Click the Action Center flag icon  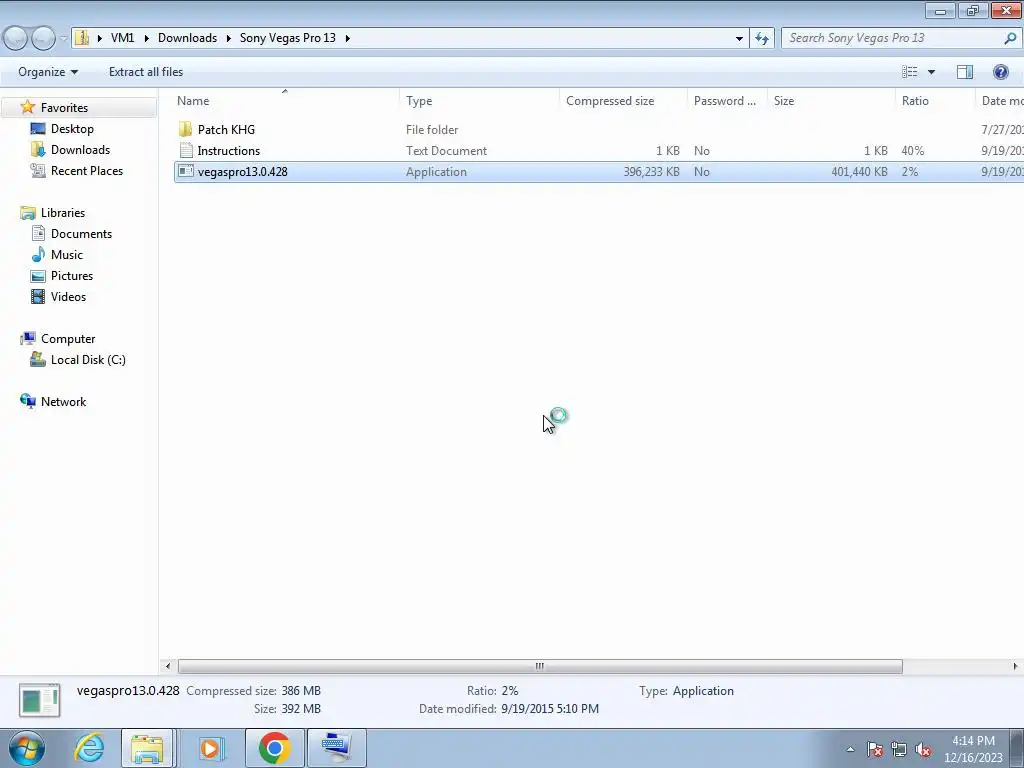pos(875,749)
